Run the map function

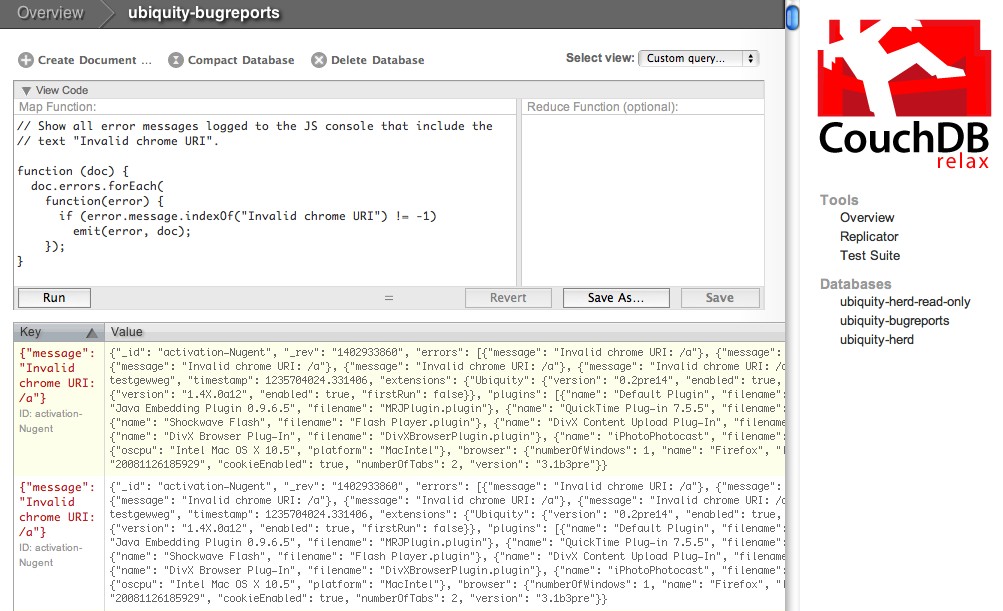(54, 298)
